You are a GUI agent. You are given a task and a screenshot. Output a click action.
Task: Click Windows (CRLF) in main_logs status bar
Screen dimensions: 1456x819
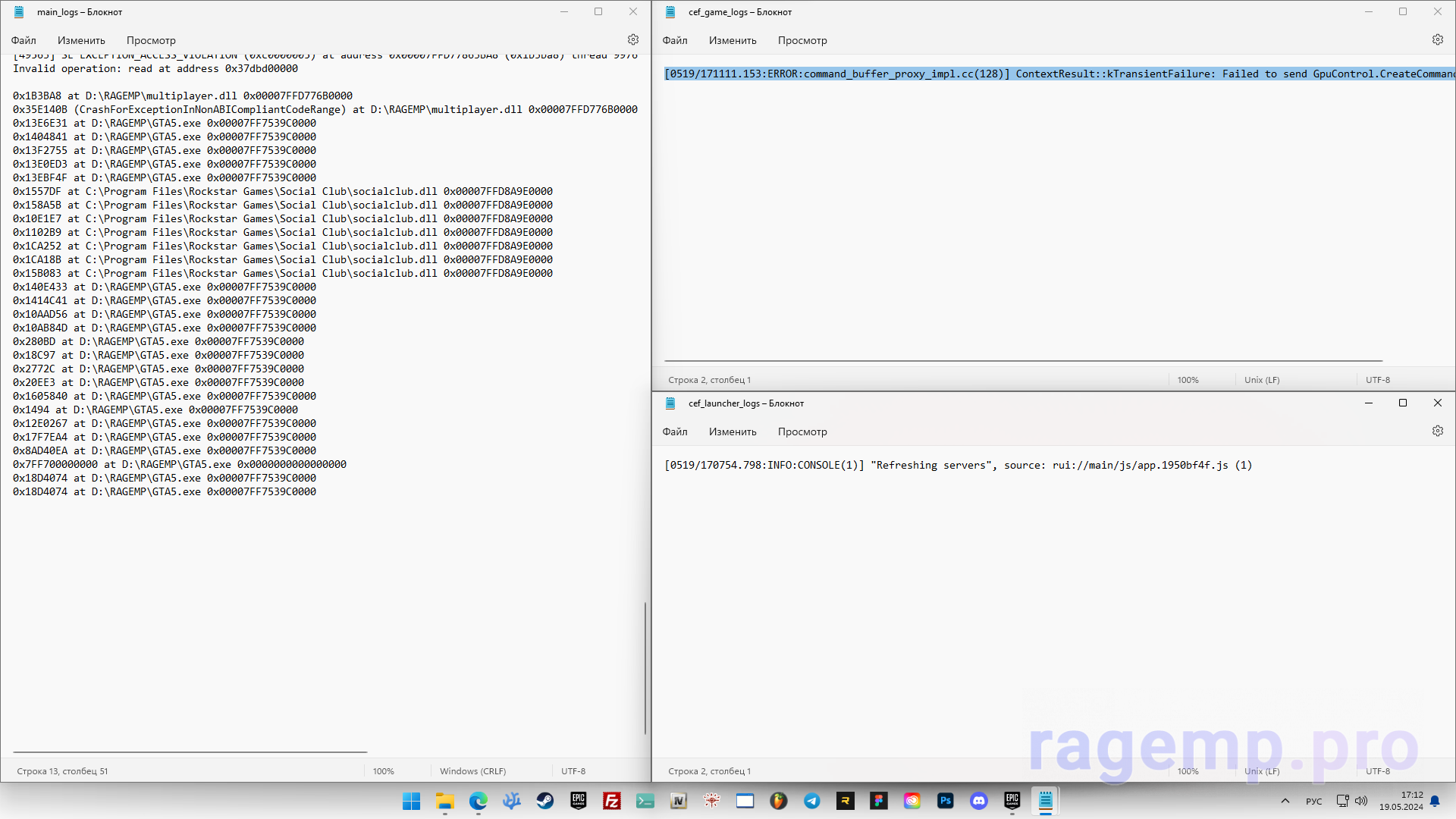point(472,771)
